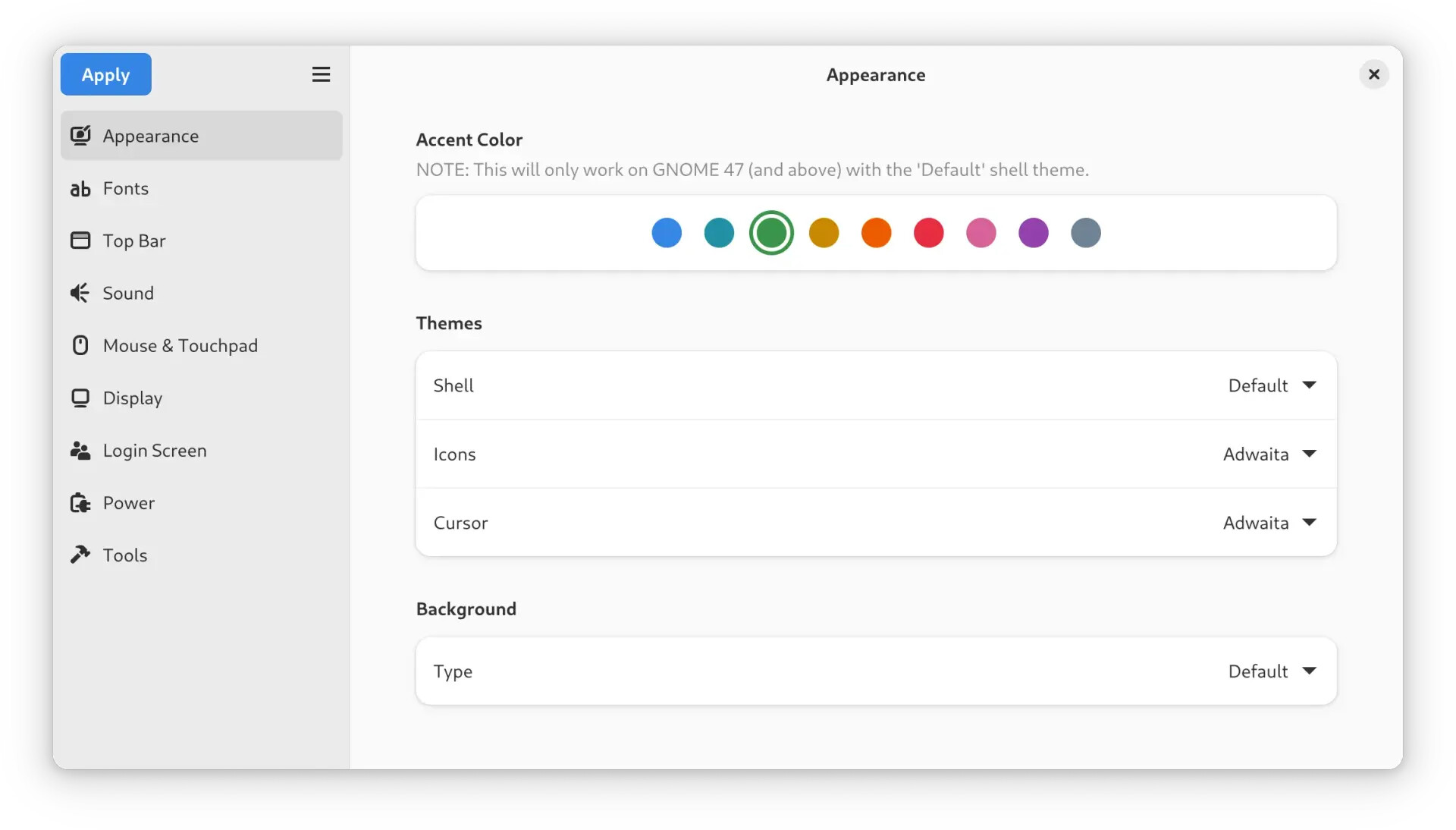Open the hamburger main menu
Viewport: 1456px width, 830px height.
(x=321, y=74)
